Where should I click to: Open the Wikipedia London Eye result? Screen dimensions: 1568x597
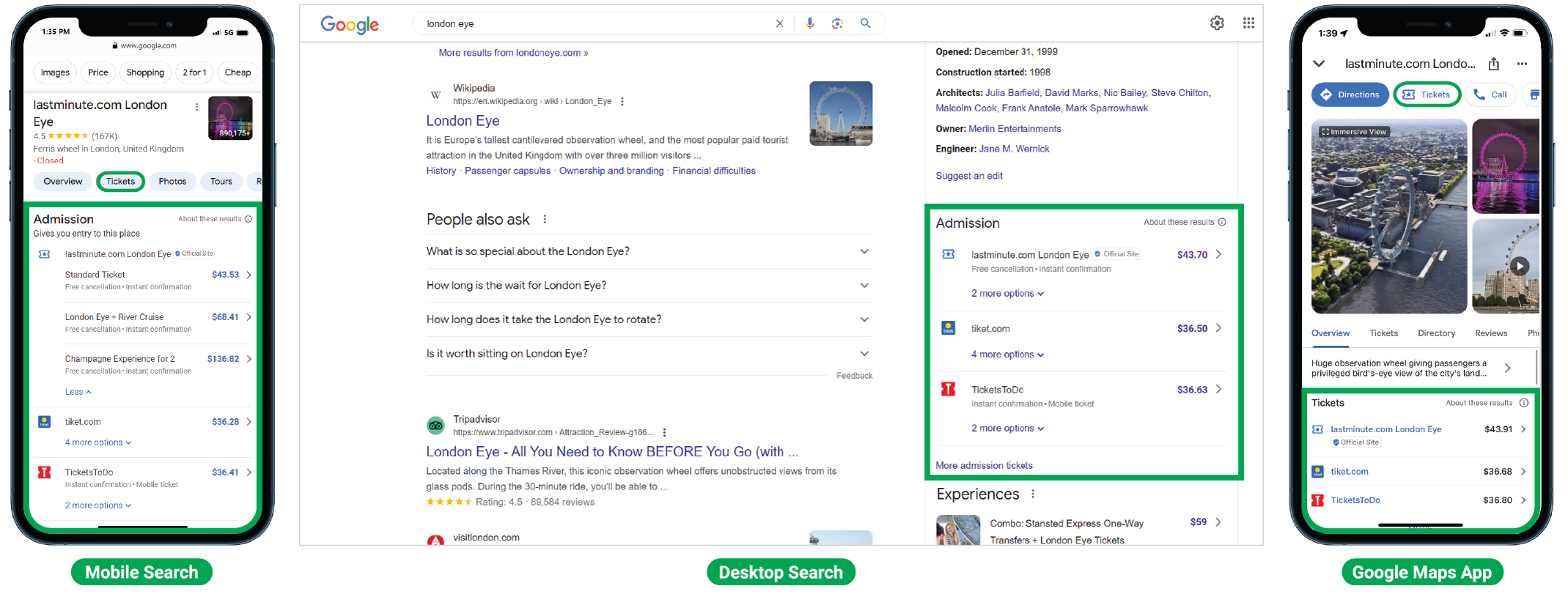coord(463,121)
